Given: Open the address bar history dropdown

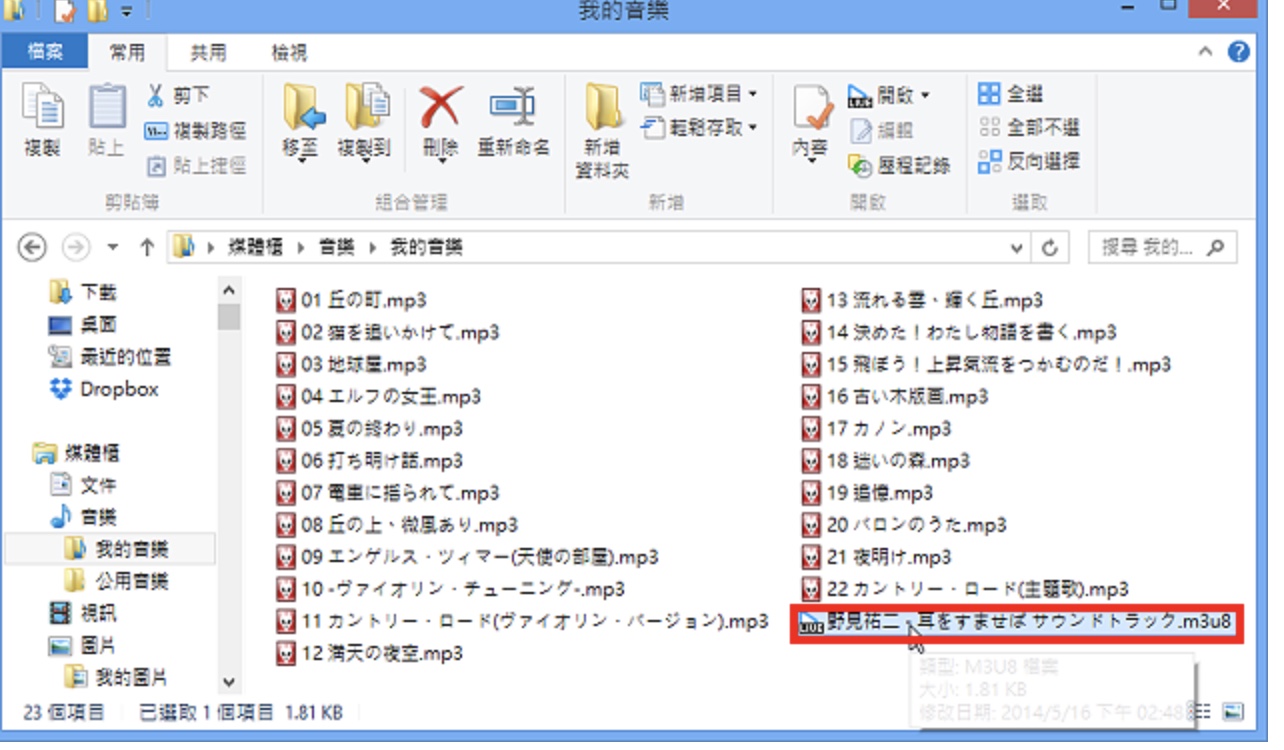Looking at the screenshot, I should tap(1017, 247).
